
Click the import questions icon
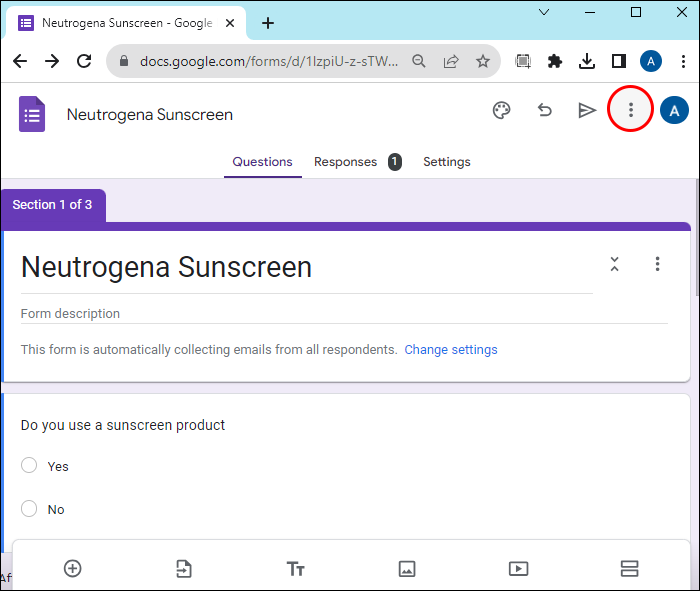pos(183,569)
